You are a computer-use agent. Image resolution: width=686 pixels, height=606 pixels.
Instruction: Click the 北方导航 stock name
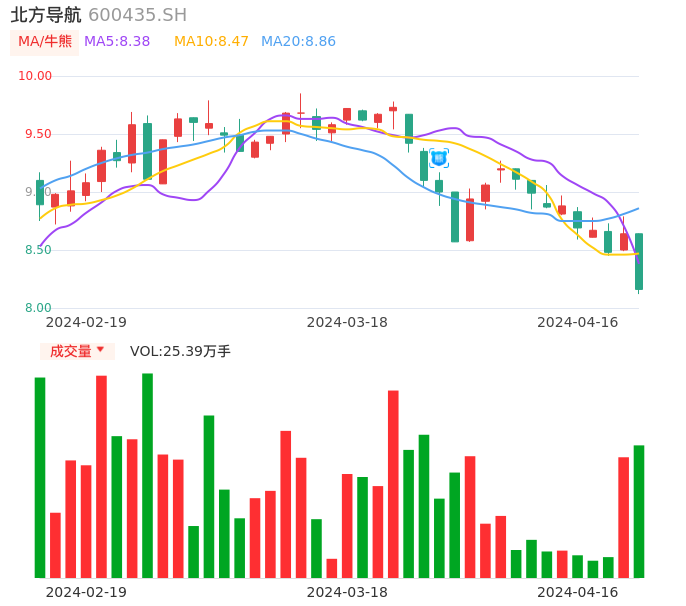click(46, 15)
